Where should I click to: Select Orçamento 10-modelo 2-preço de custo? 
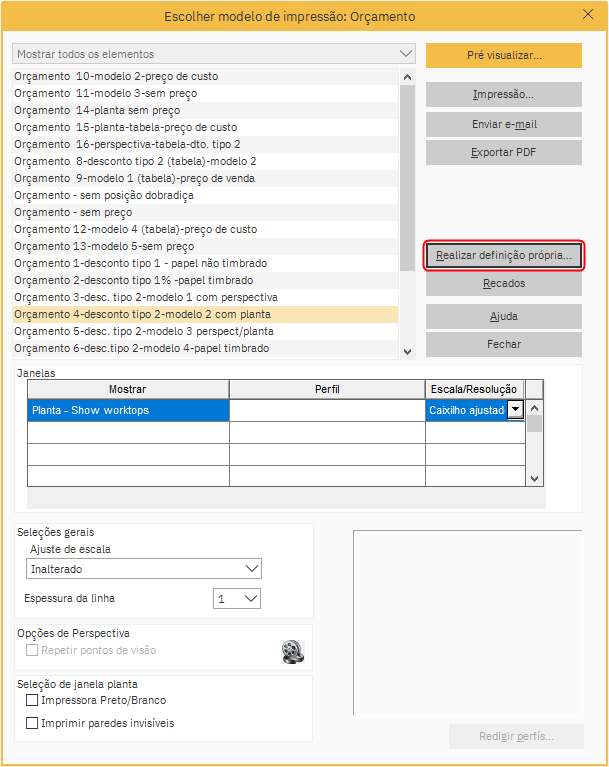(205, 76)
